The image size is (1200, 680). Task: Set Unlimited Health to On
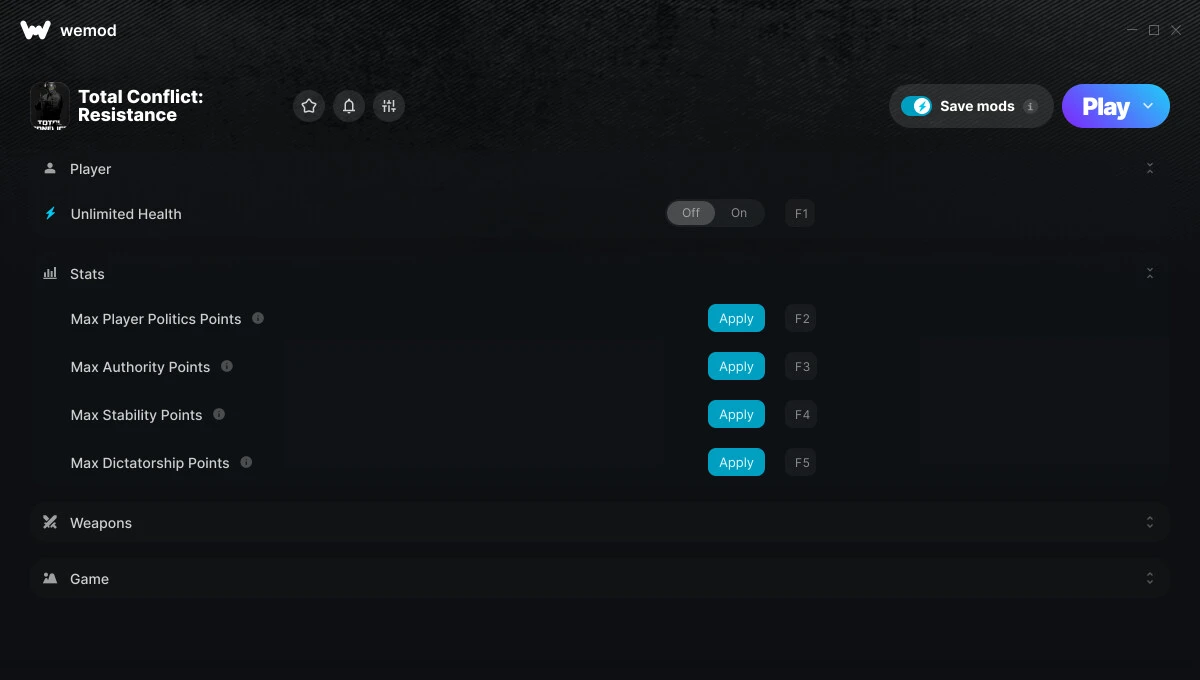point(739,213)
